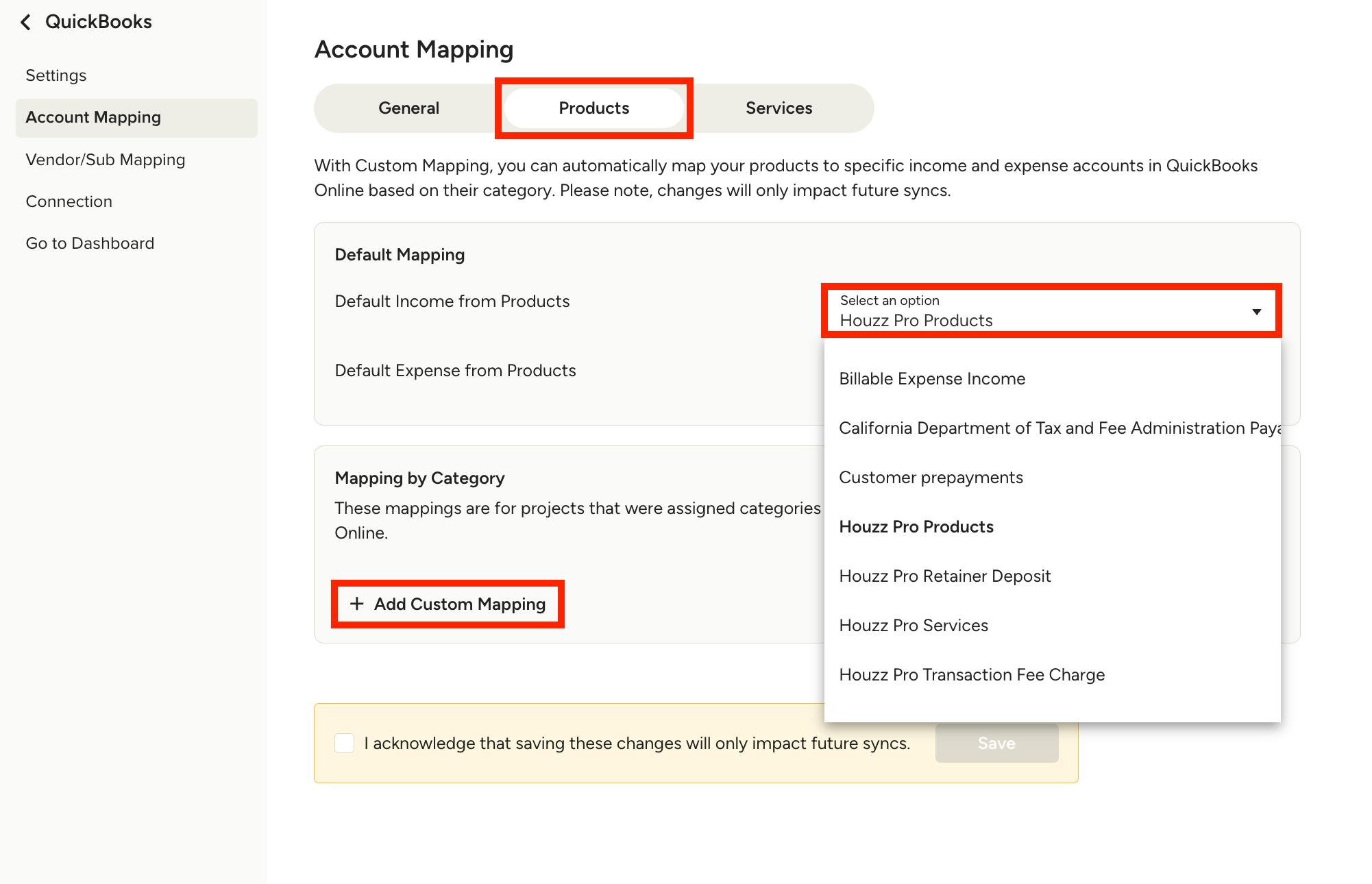Select the Products tab
This screenshot has width=1372, height=884.
593,108
